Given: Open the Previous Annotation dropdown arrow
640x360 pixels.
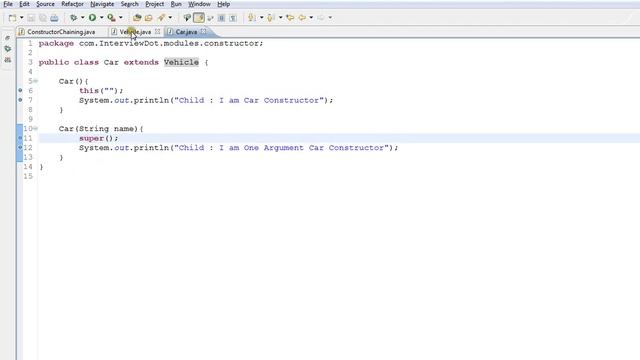Looking at the screenshot, I should pos(280,18).
